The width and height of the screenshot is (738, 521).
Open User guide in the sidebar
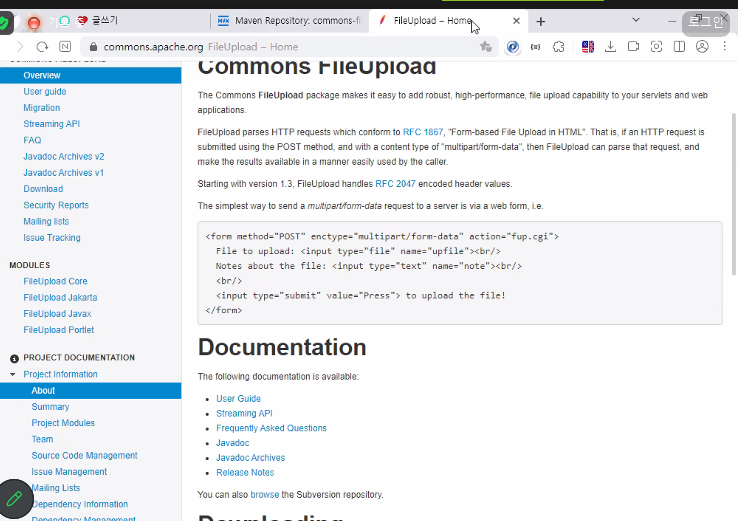(x=45, y=92)
